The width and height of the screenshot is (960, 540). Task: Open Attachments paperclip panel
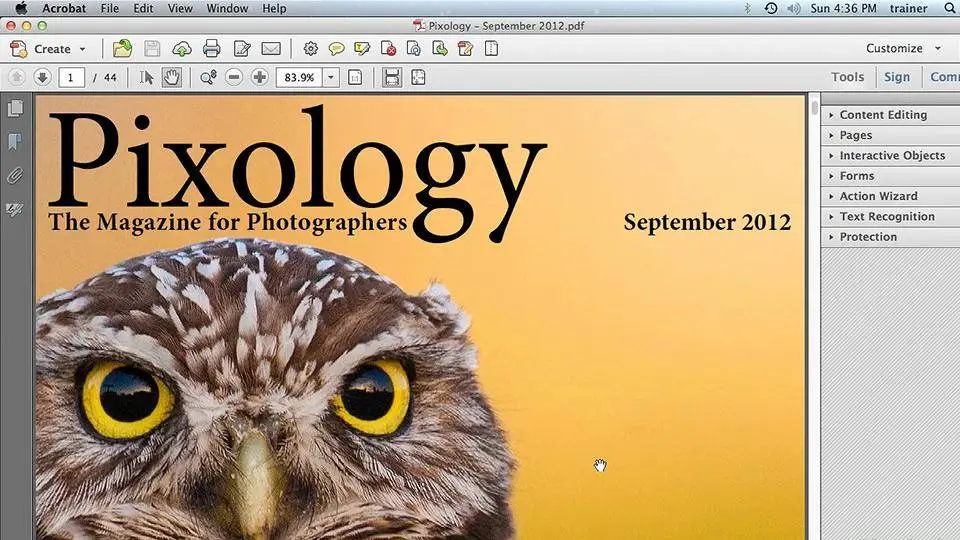point(15,176)
